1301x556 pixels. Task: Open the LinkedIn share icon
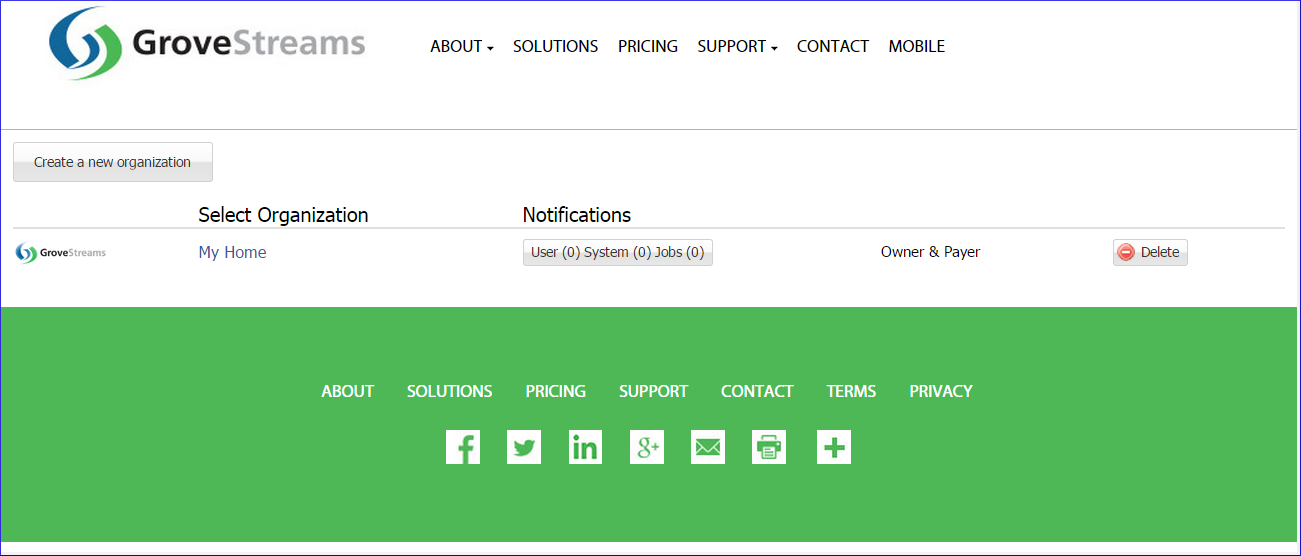[x=585, y=447]
